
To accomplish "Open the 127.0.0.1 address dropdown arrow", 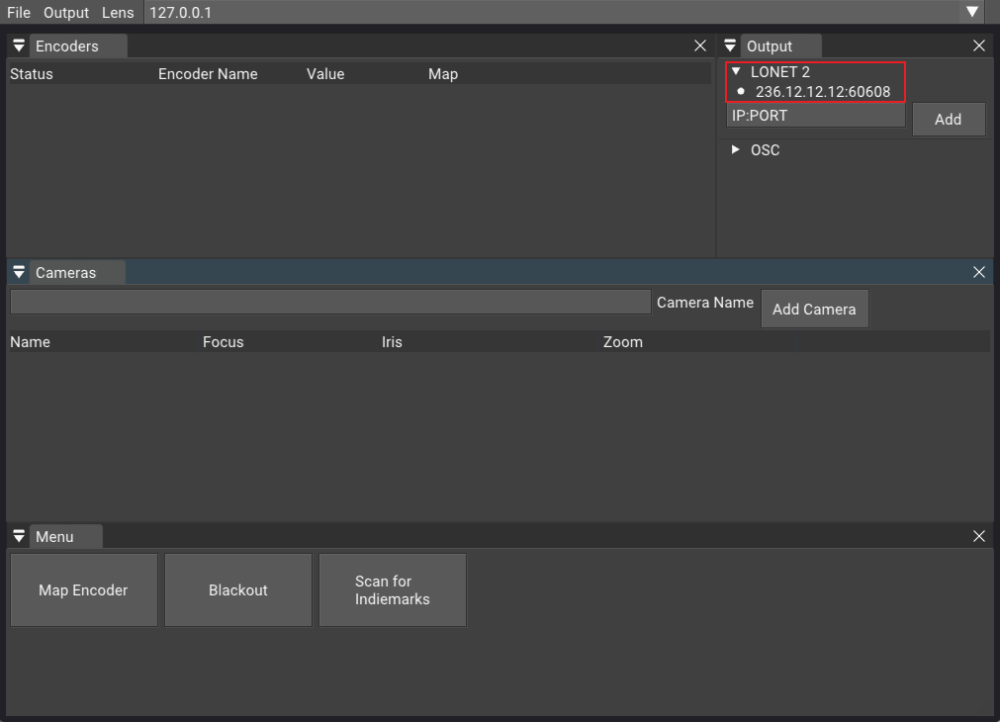I will pyautogui.click(x=973, y=12).
